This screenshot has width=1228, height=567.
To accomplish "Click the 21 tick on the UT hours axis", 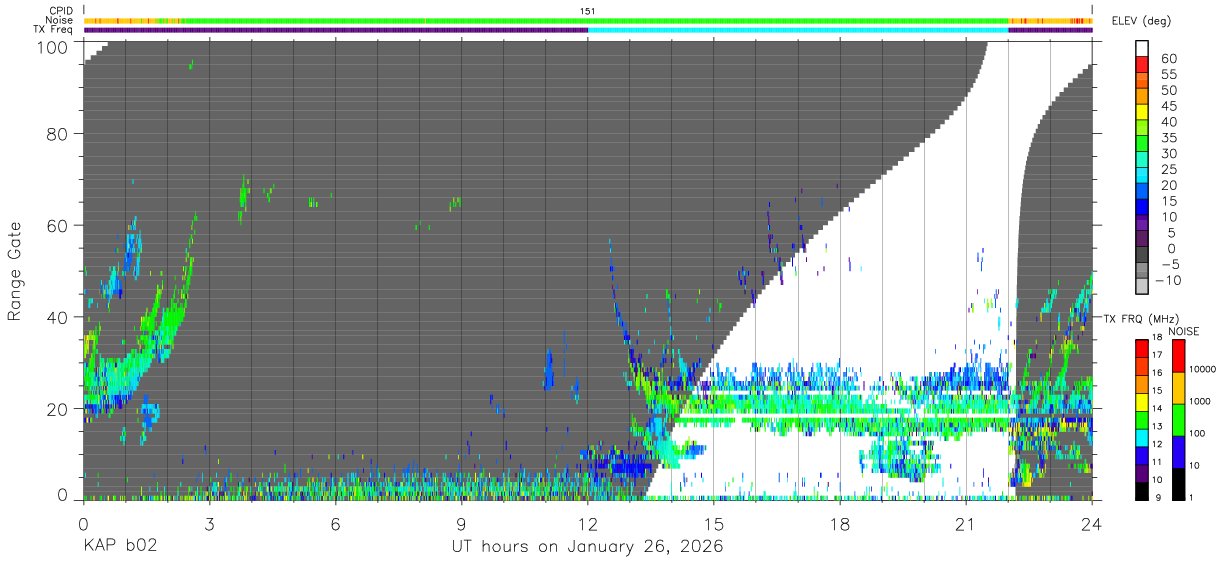I will (965, 523).
